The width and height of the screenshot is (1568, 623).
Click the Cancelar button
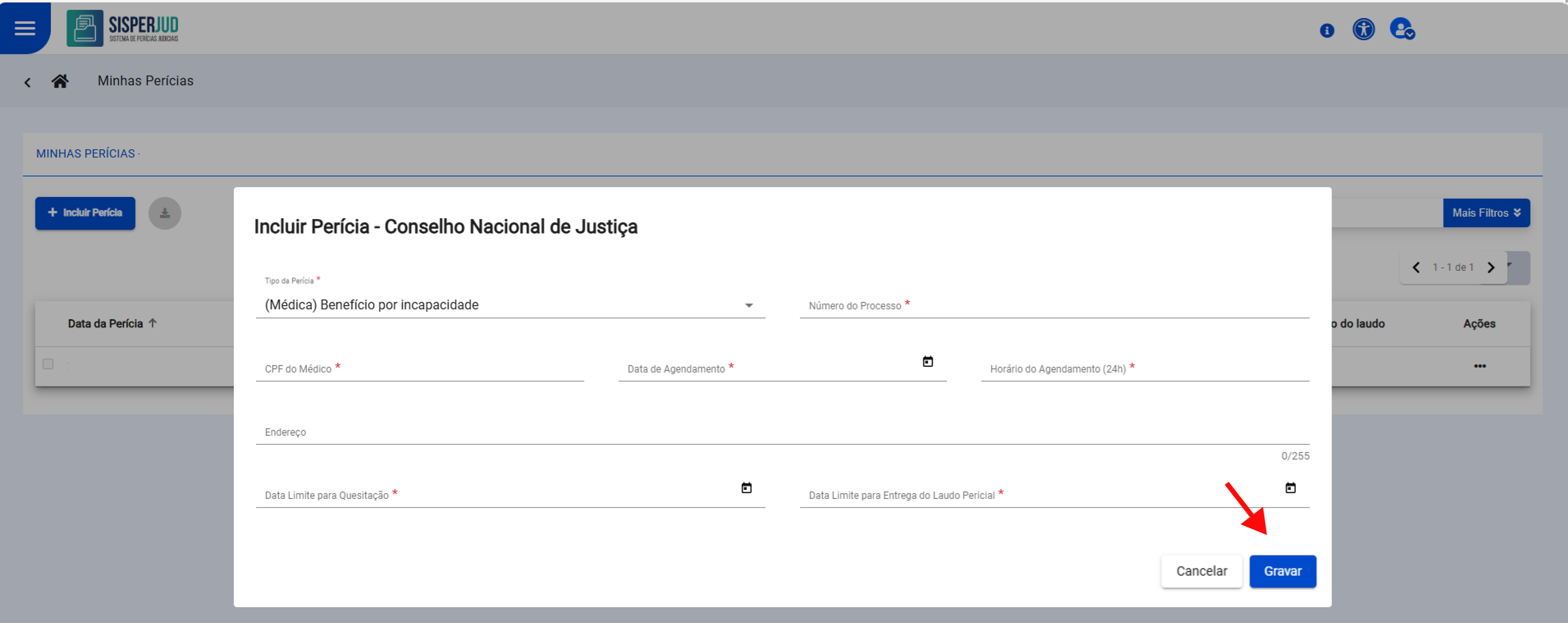pyautogui.click(x=1201, y=571)
